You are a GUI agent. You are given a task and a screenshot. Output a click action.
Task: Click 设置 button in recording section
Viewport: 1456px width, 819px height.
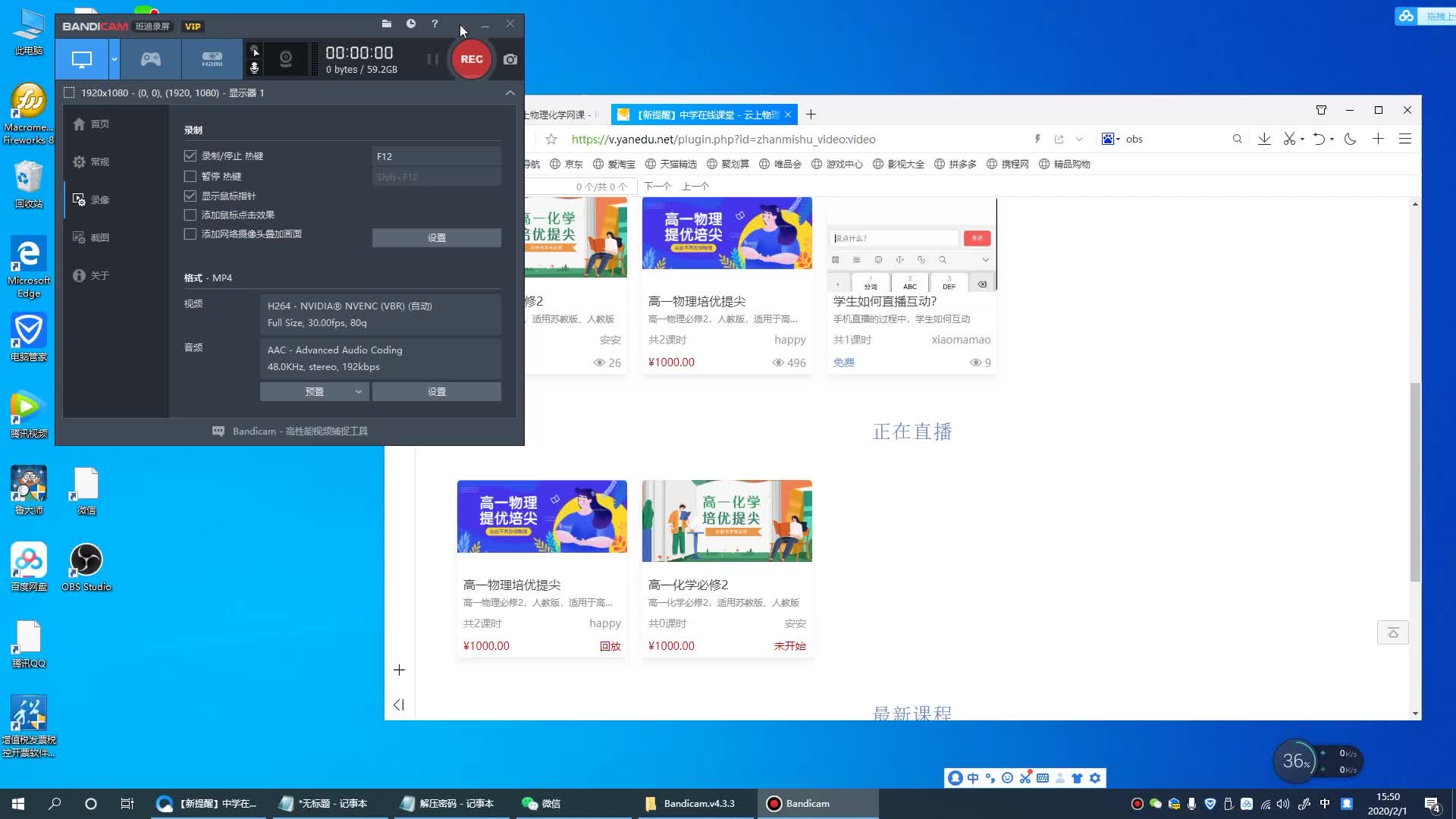[x=437, y=237]
